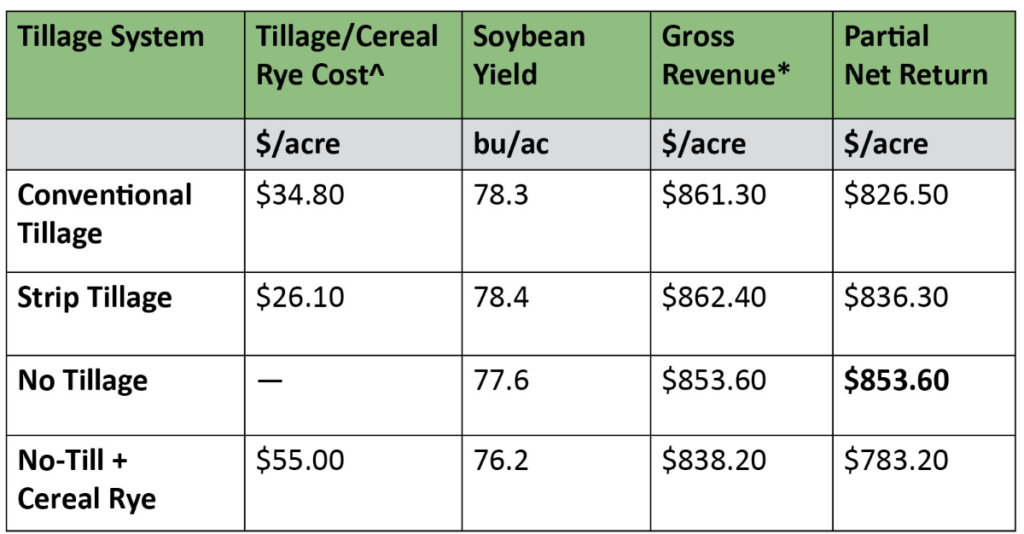Image resolution: width=1024 pixels, height=534 pixels.
Task: Select the $862.40 revenue cell
Action: (714, 298)
